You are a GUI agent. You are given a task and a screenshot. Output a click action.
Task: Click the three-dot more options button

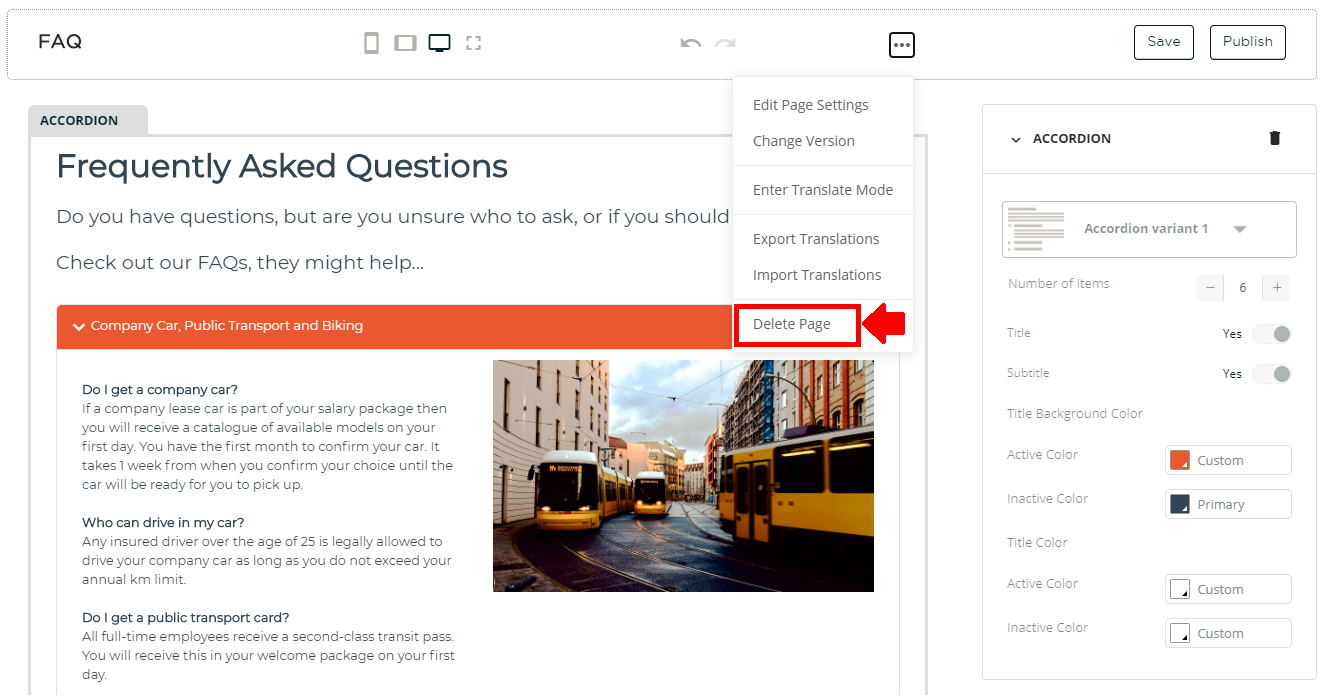[902, 45]
